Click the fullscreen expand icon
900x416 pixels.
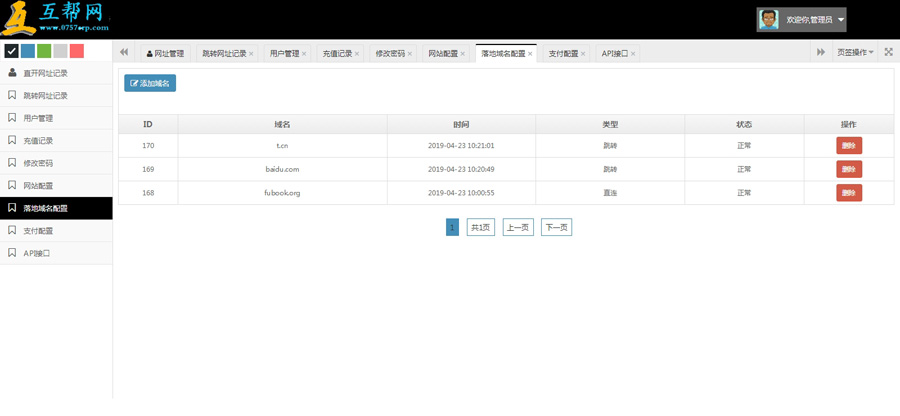point(888,52)
